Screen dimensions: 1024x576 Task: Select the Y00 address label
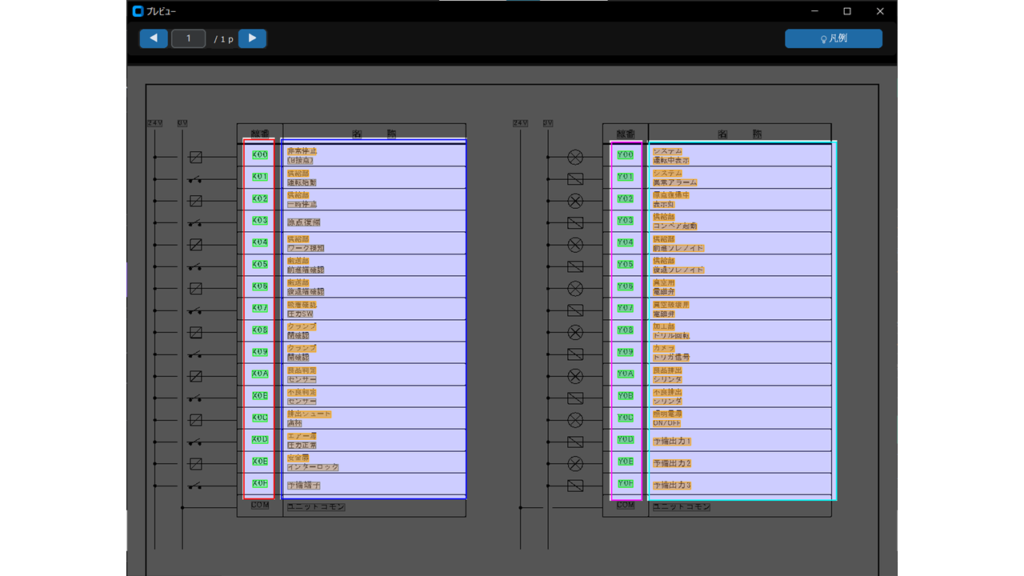[625, 155]
